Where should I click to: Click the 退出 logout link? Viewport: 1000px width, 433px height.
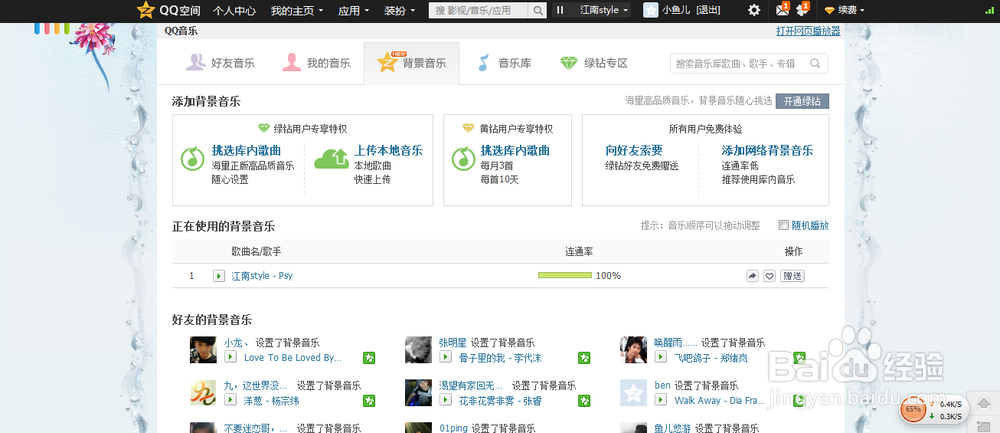point(709,10)
